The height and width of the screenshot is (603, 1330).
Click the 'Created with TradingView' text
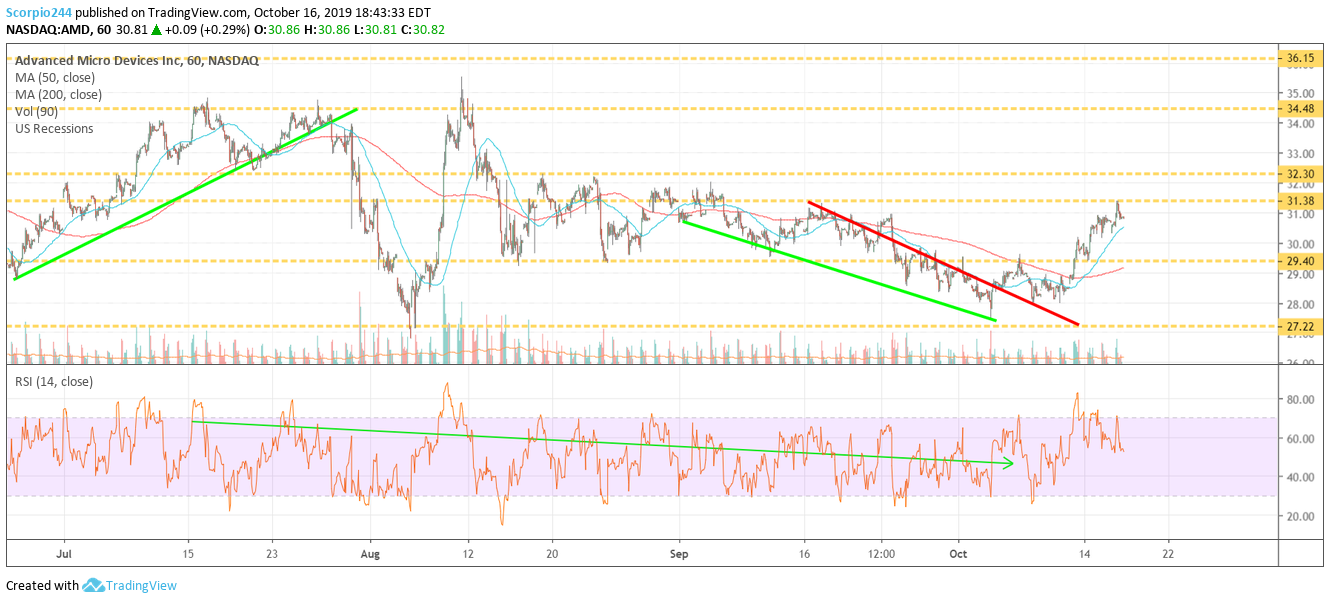pos(91,585)
